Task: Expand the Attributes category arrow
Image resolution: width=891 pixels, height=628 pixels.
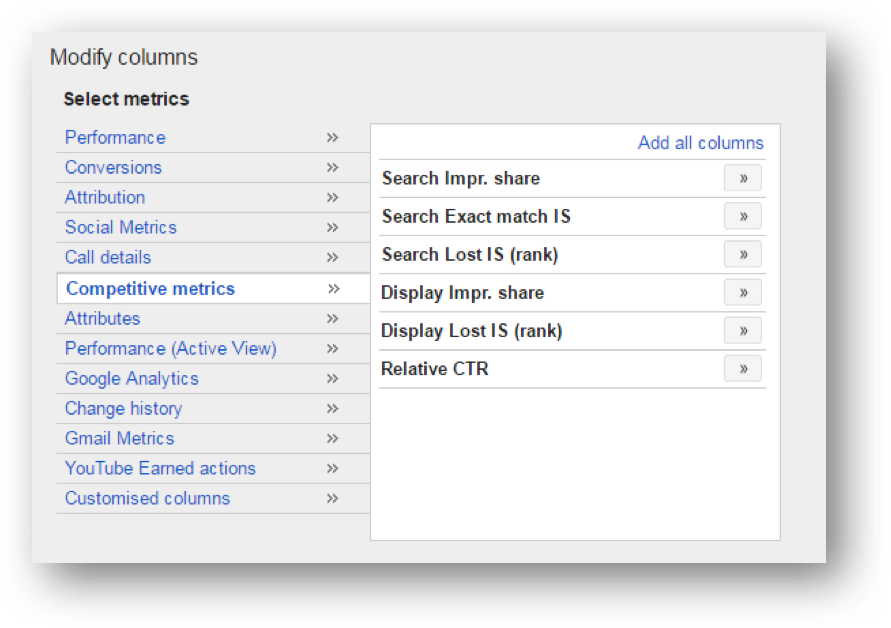Action: 333,319
